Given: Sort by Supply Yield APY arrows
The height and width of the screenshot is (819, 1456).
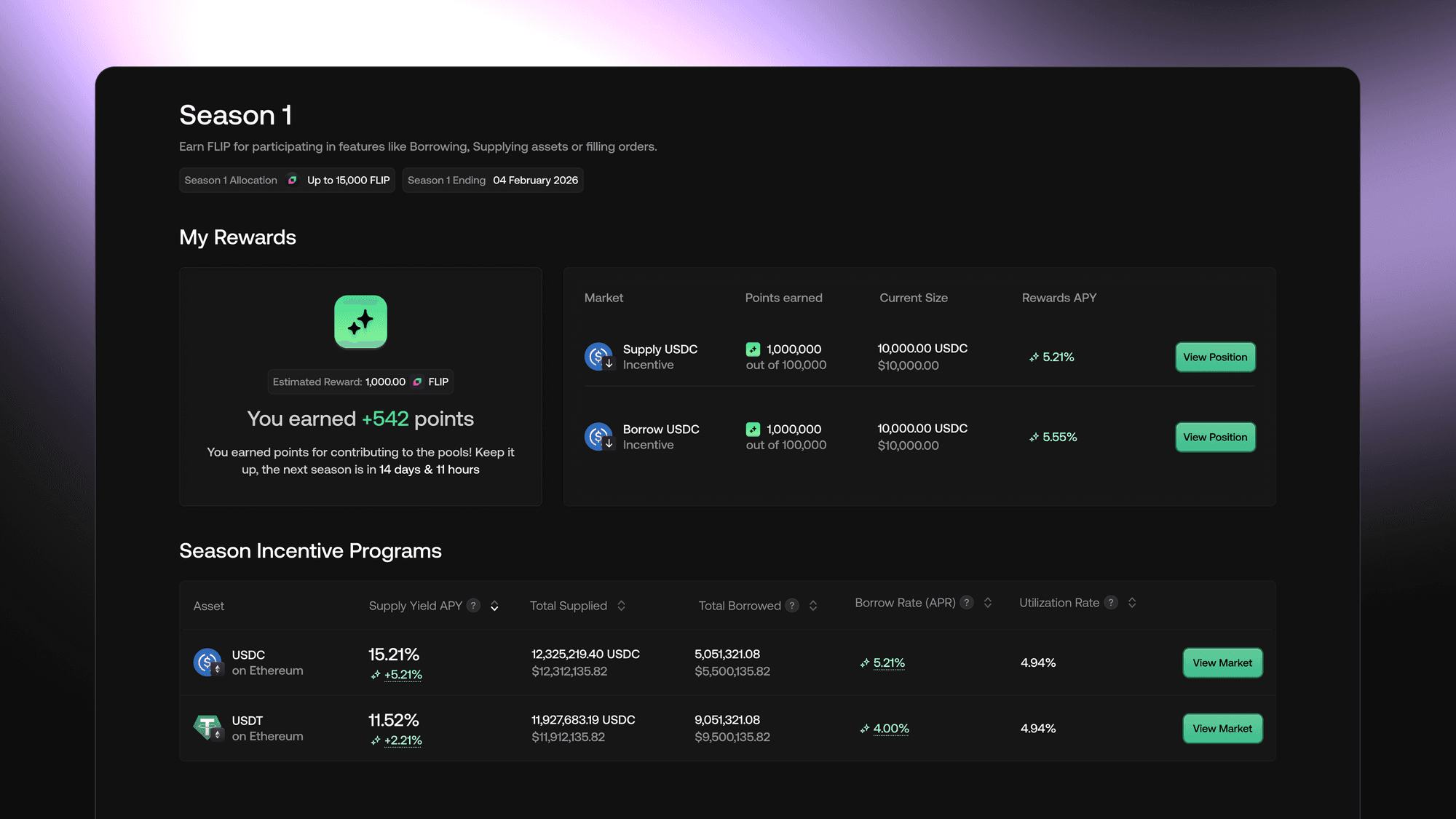Looking at the screenshot, I should pyautogui.click(x=494, y=606).
